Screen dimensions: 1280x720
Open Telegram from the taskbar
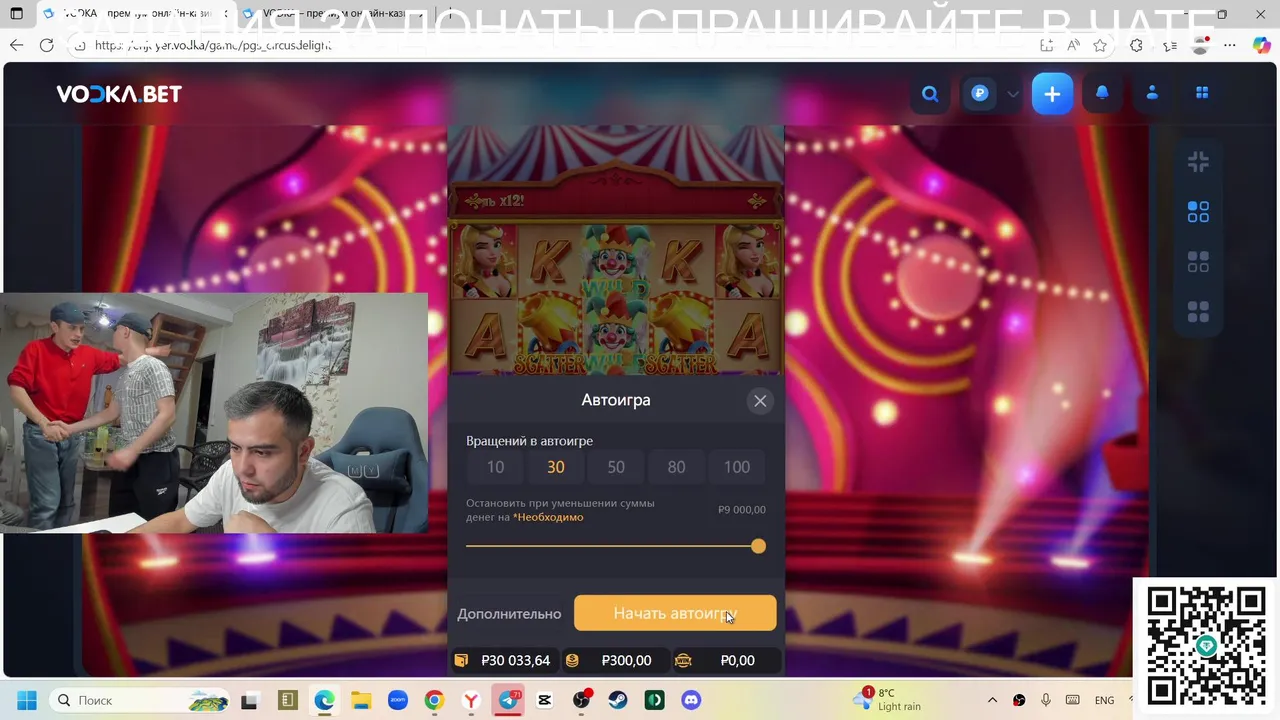point(508,700)
